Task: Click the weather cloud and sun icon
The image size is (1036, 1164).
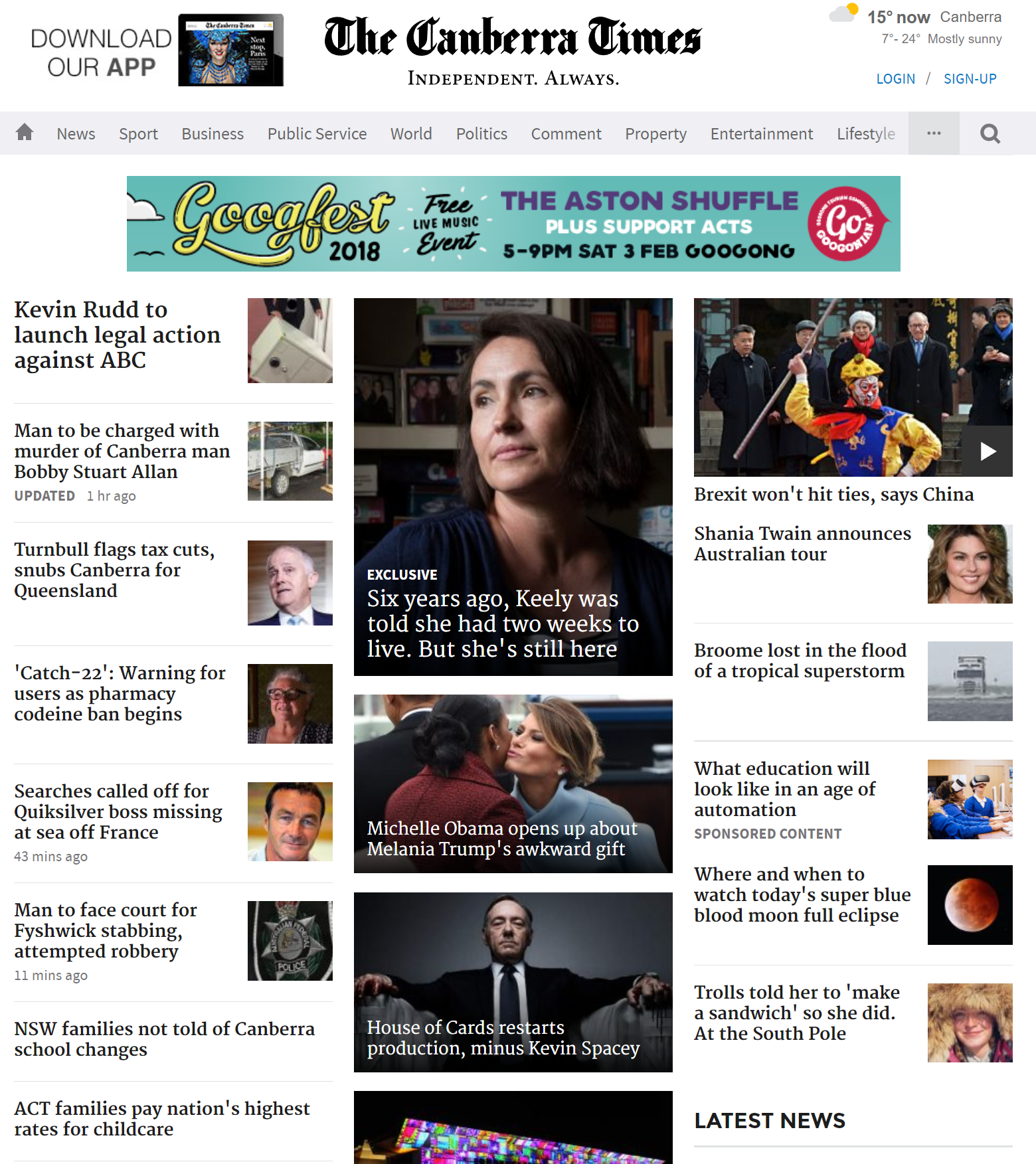Action: pos(844,13)
